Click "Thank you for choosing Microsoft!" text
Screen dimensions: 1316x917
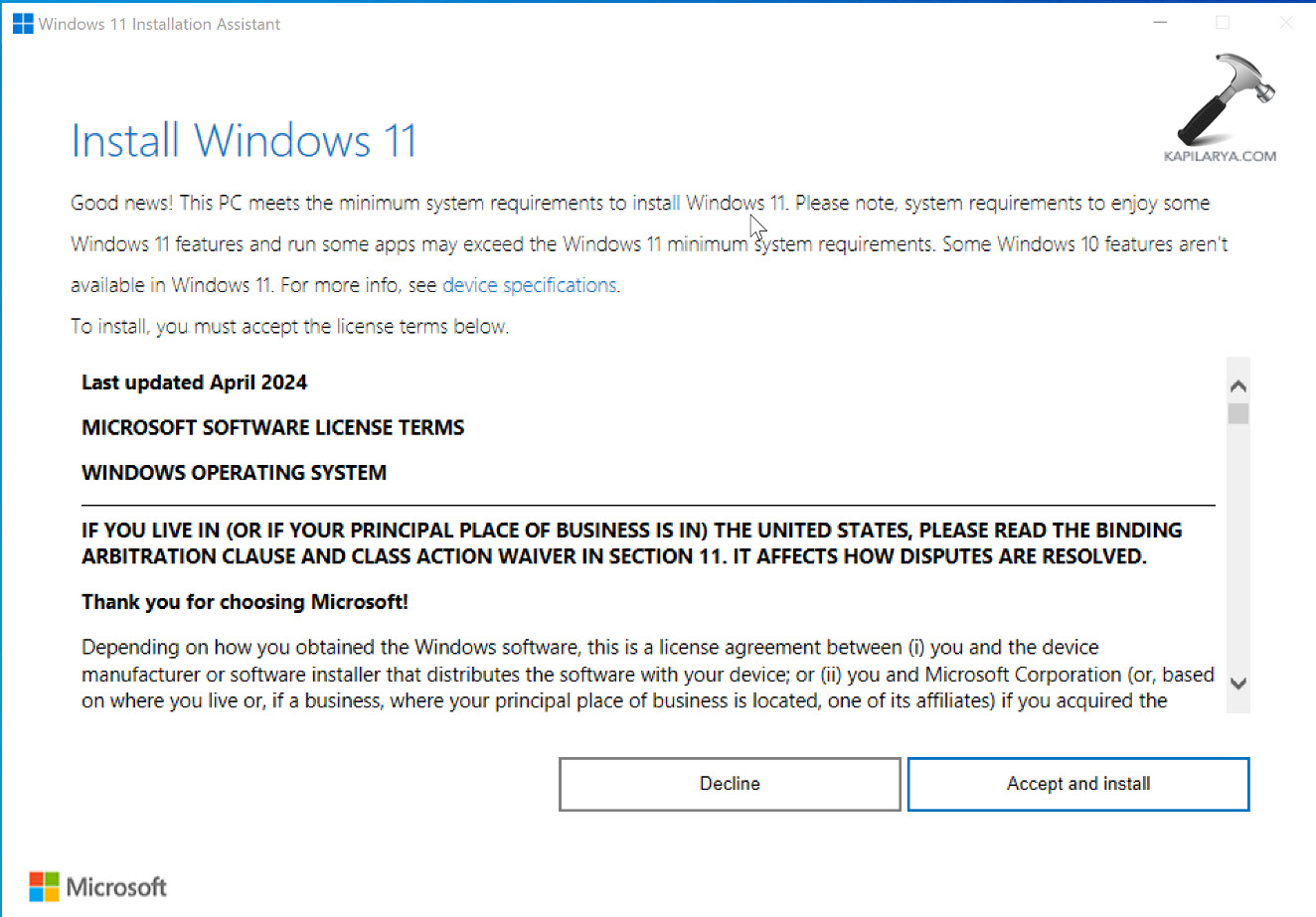coord(245,602)
